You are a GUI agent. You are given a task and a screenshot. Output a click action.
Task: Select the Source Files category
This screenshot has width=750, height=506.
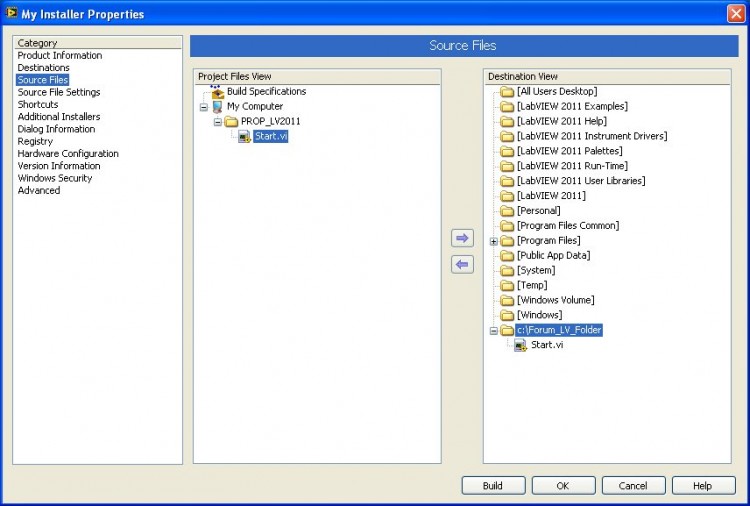tap(43, 80)
